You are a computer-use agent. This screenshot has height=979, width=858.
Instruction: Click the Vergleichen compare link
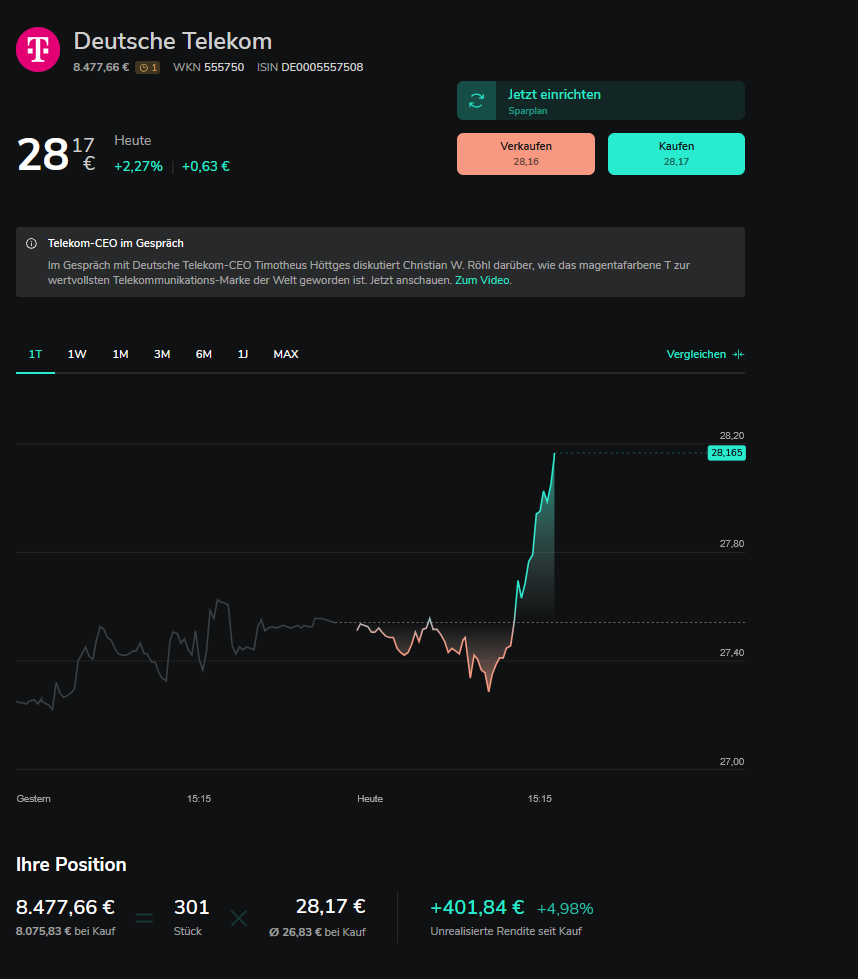click(696, 355)
